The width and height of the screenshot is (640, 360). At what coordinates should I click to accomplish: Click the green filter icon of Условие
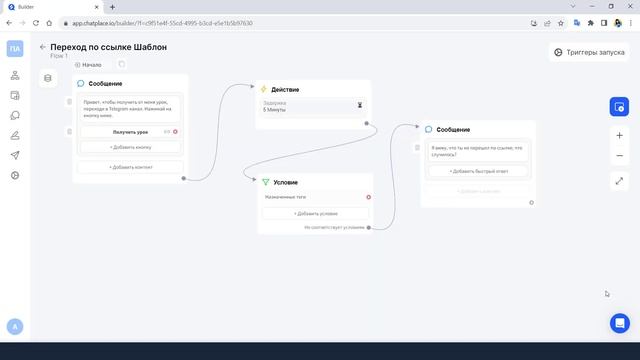pyautogui.click(x=266, y=182)
